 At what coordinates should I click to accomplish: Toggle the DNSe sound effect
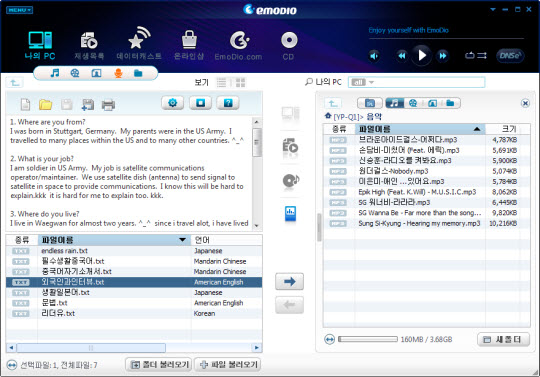510,55
